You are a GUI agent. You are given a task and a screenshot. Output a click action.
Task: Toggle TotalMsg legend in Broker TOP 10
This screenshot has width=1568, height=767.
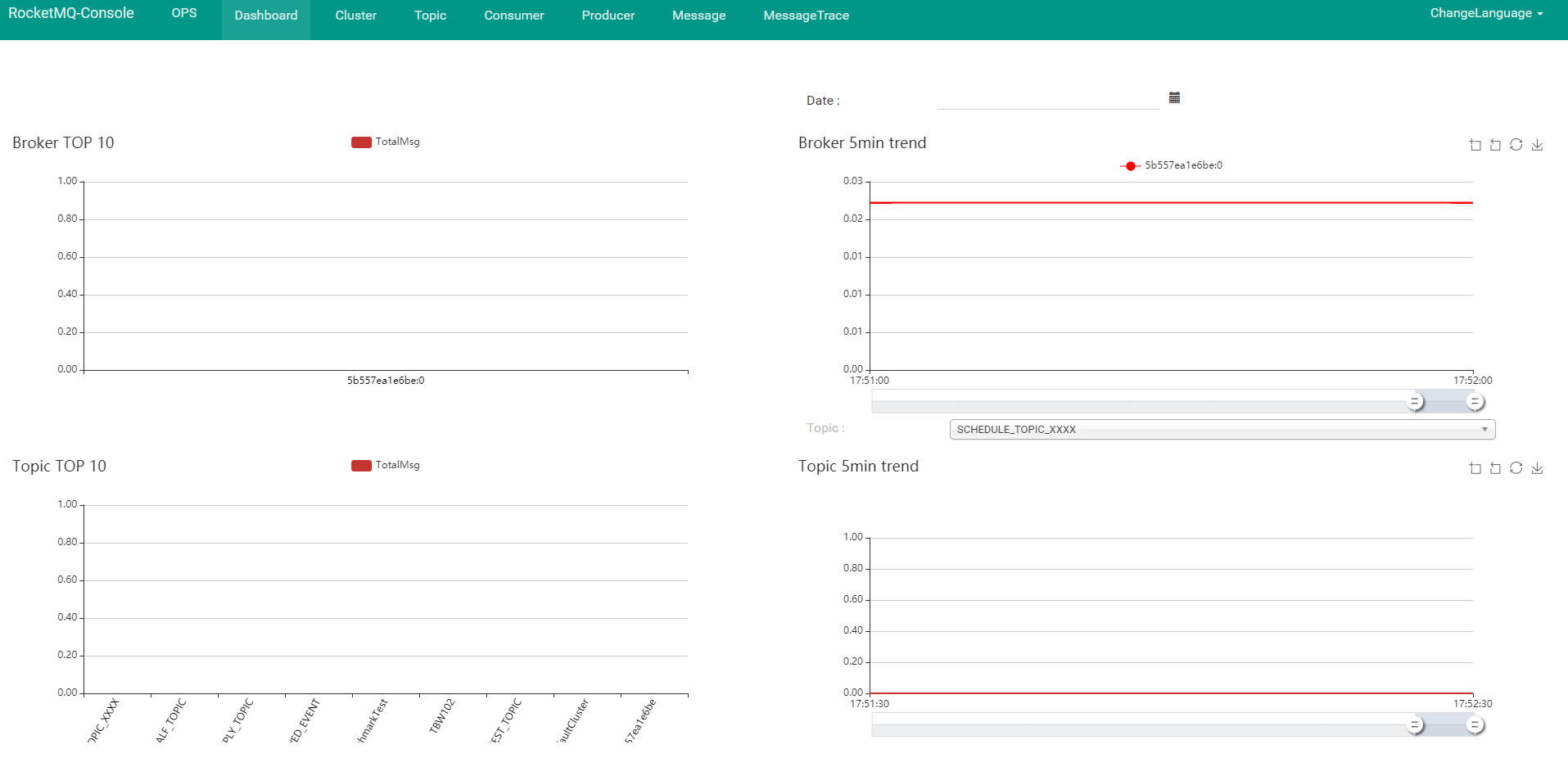[x=386, y=142]
